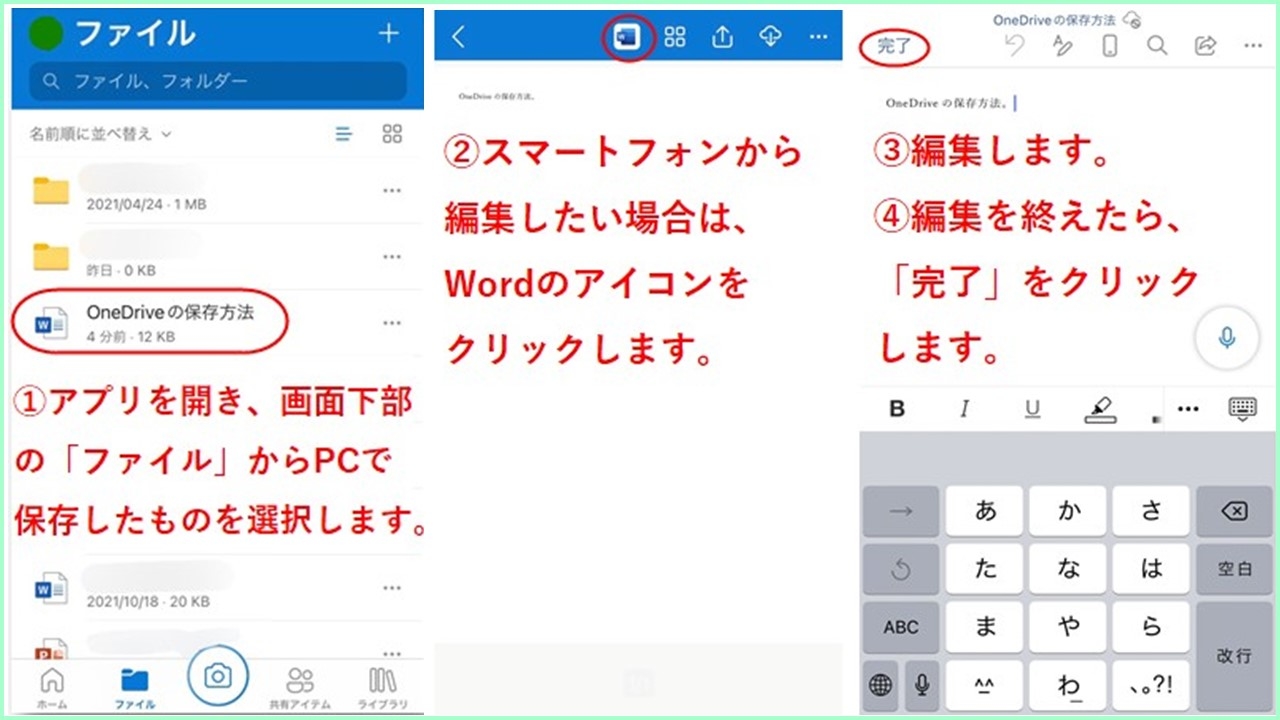Tap the right arrow keyboard key
The height and width of the screenshot is (720, 1280).
pyautogui.click(x=901, y=511)
